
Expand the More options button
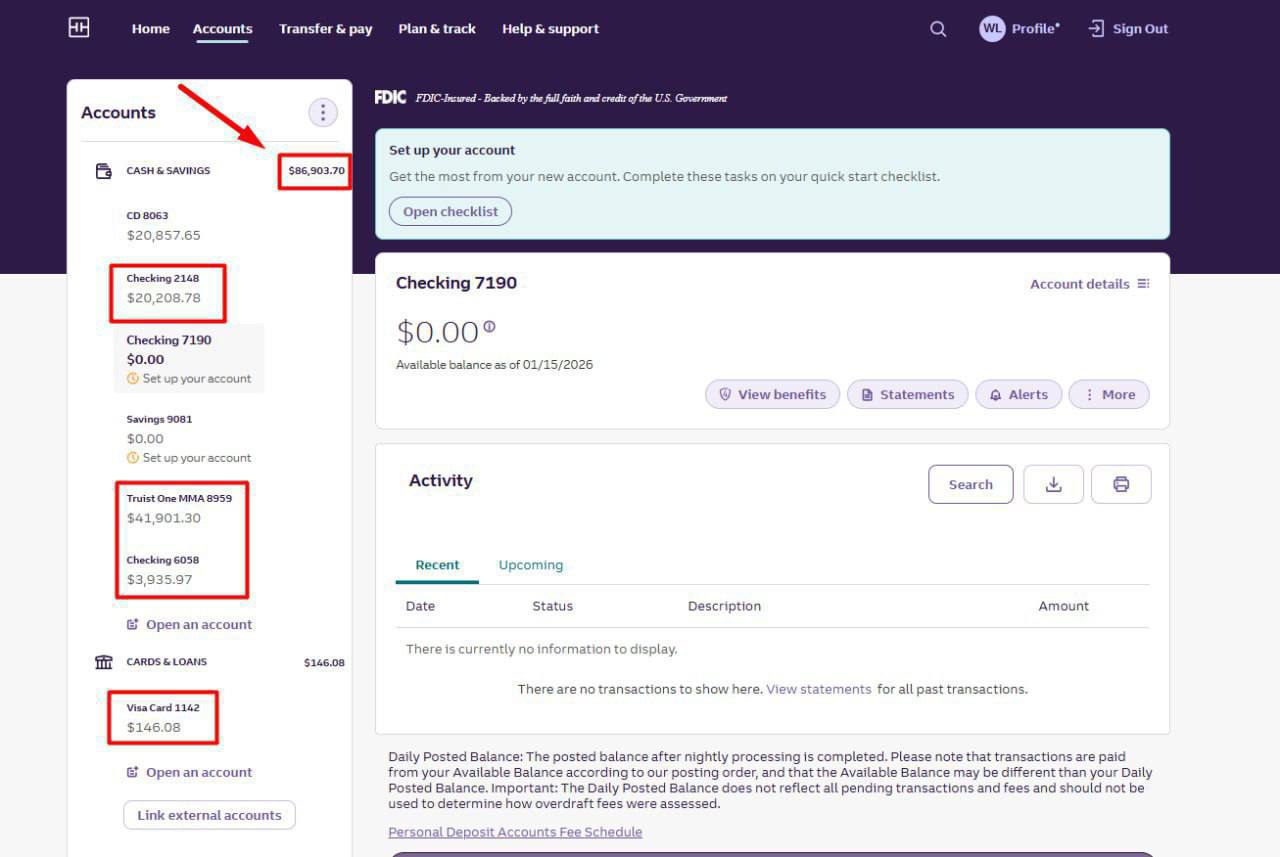[1109, 394]
